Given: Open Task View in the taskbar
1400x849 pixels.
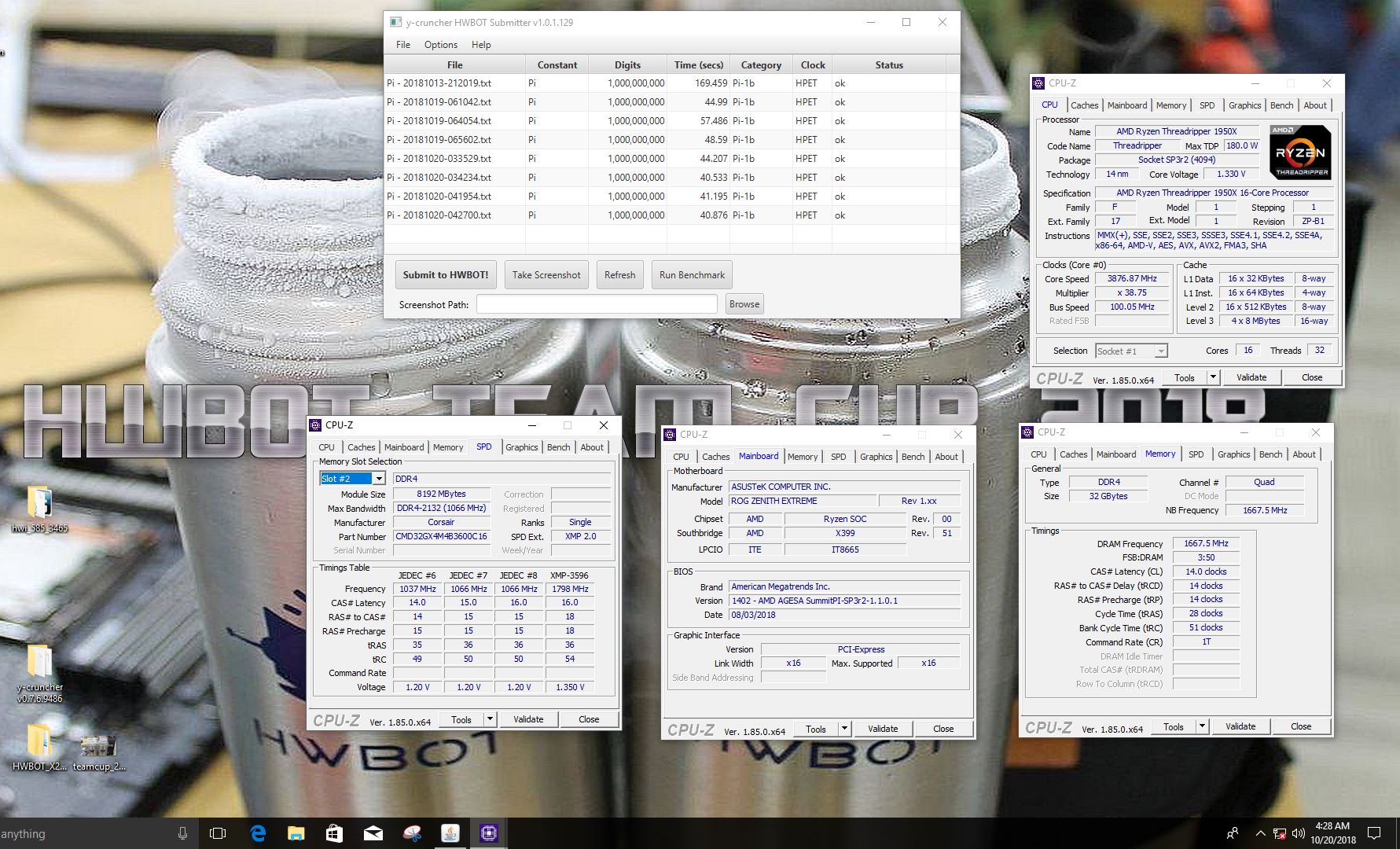Looking at the screenshot, I should coord(218,833).
